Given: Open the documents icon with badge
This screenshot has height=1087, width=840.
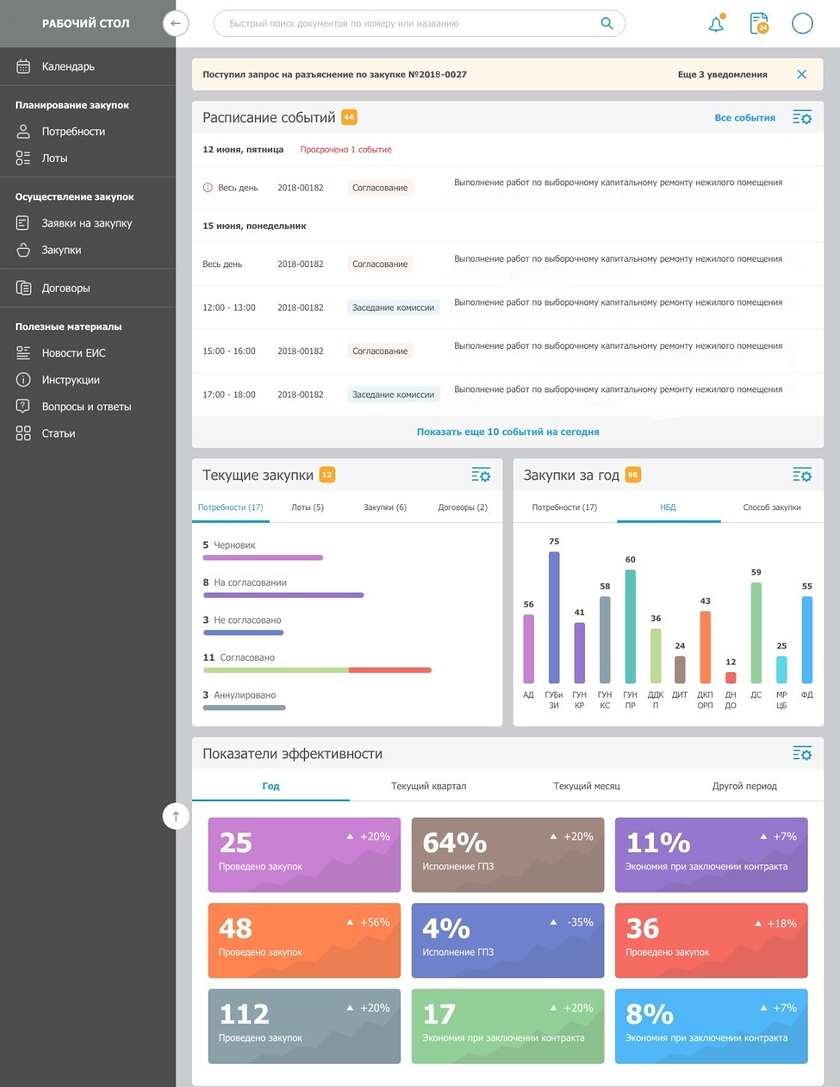Looking at the screenshot, I should tap(759, 24).
